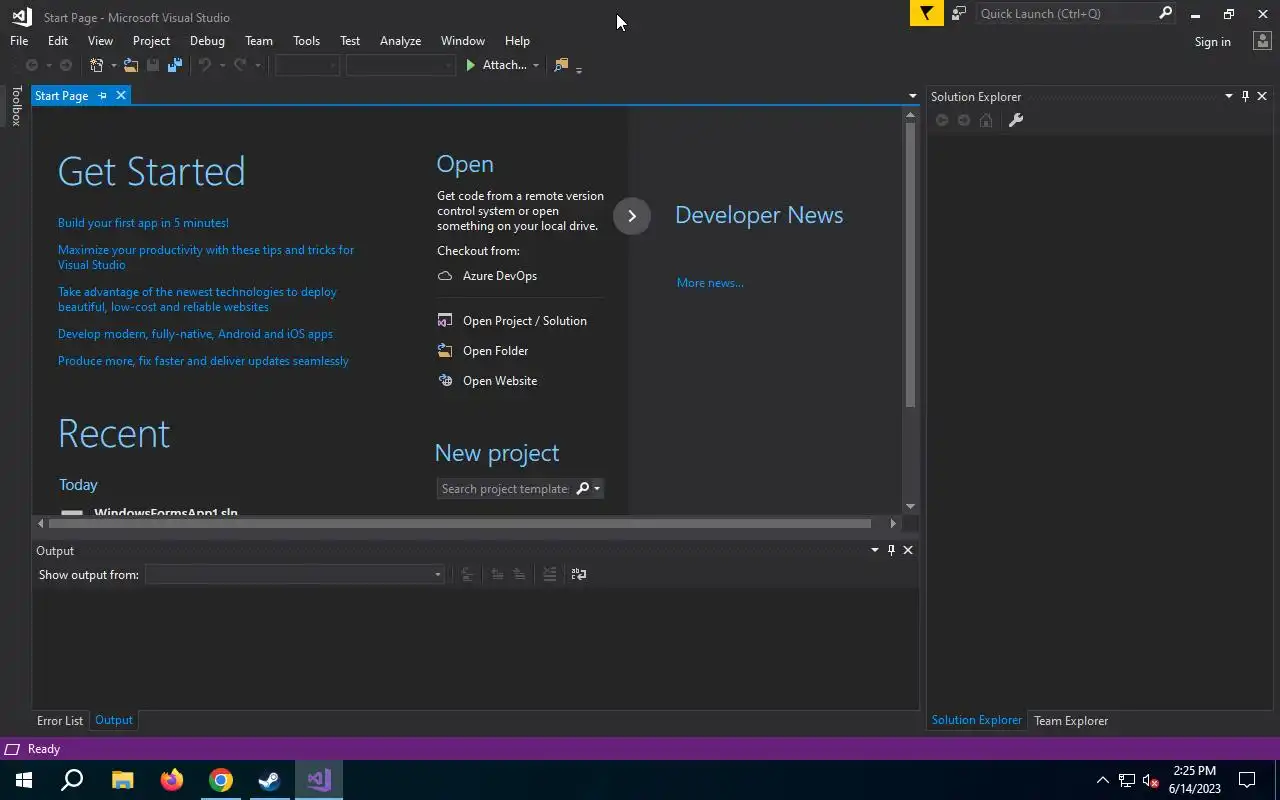Open the Project menu

click(151, 41)
